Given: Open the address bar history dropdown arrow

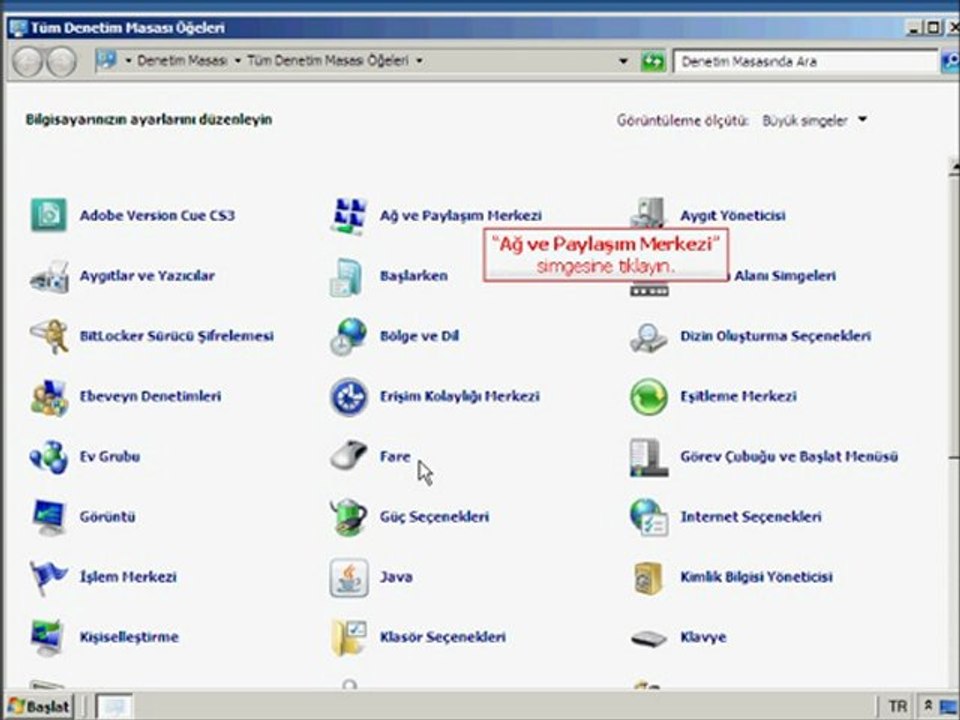Looking at the screenshot, I should coord(623,61).
